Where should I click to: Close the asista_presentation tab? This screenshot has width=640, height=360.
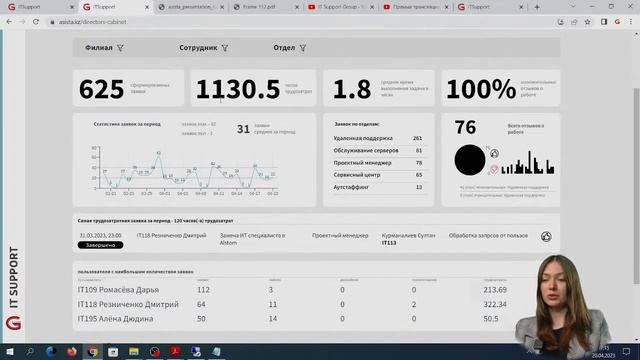tap(222, 7)
